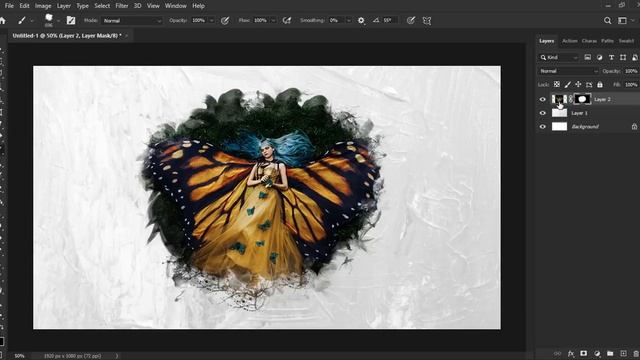
Task: Click the add layer mask icon
Action: point(584,353)
